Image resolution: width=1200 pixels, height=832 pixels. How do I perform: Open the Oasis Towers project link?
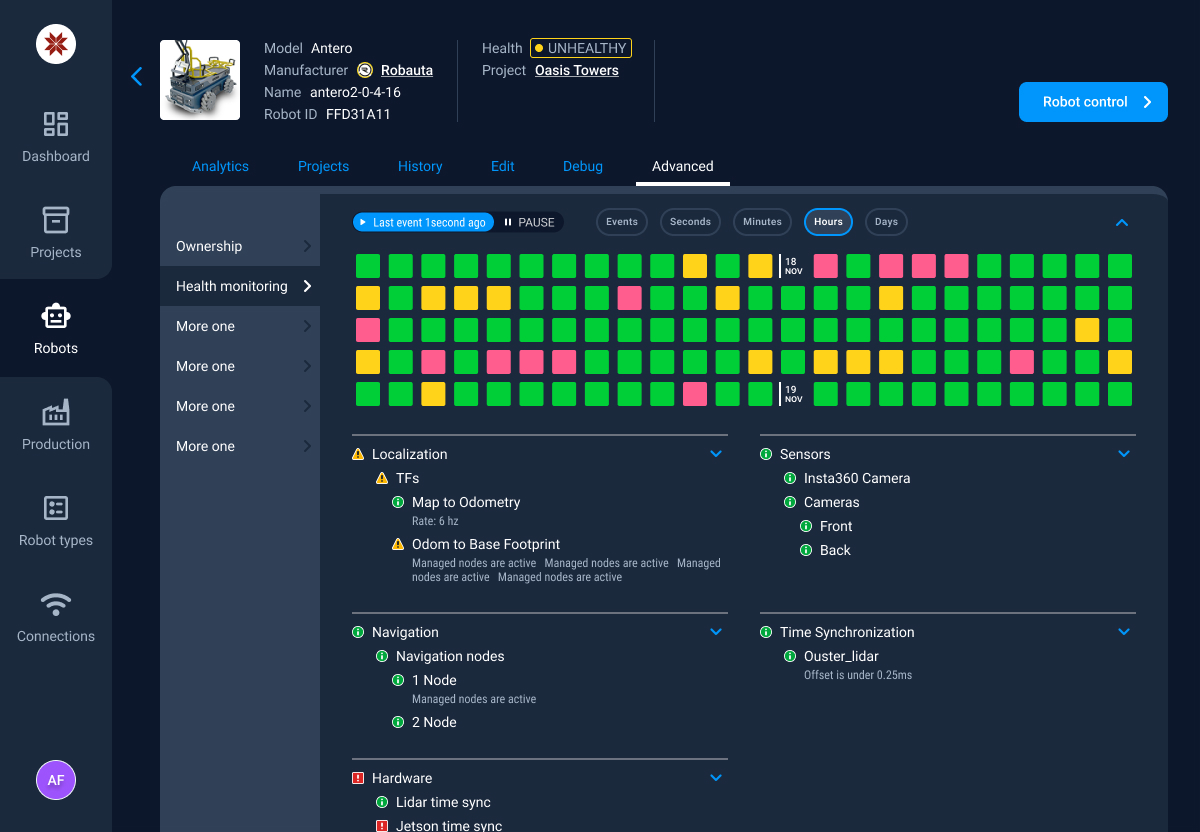577,71
